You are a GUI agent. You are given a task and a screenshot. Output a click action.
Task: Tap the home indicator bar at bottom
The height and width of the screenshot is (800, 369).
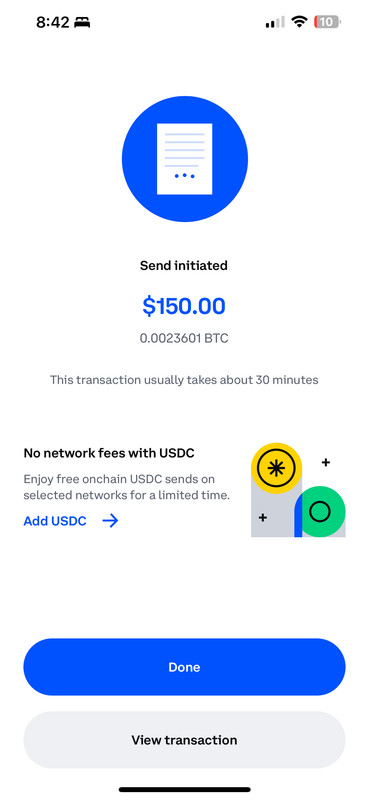pyautogui.click(x=184, y=789)
